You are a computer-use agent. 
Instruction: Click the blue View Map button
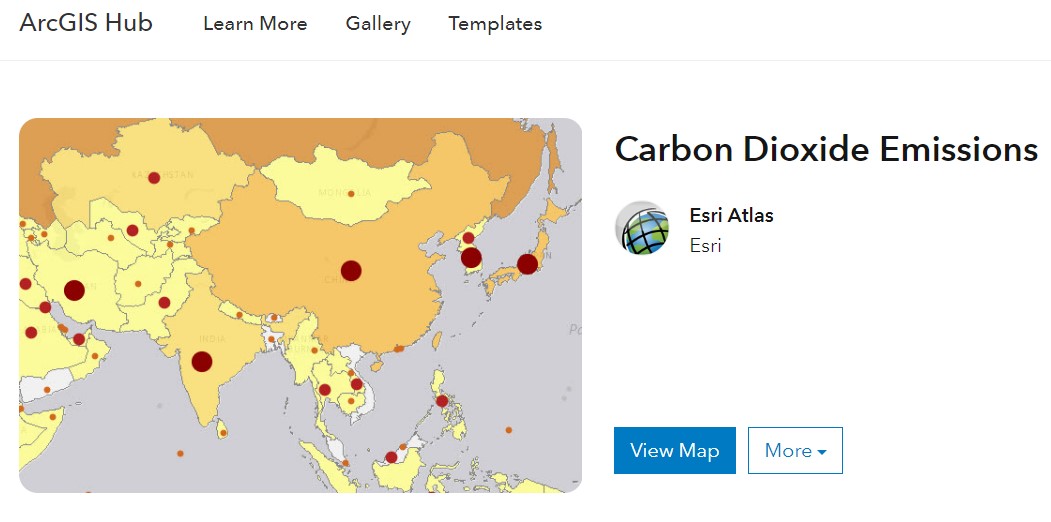click(675, 450)
